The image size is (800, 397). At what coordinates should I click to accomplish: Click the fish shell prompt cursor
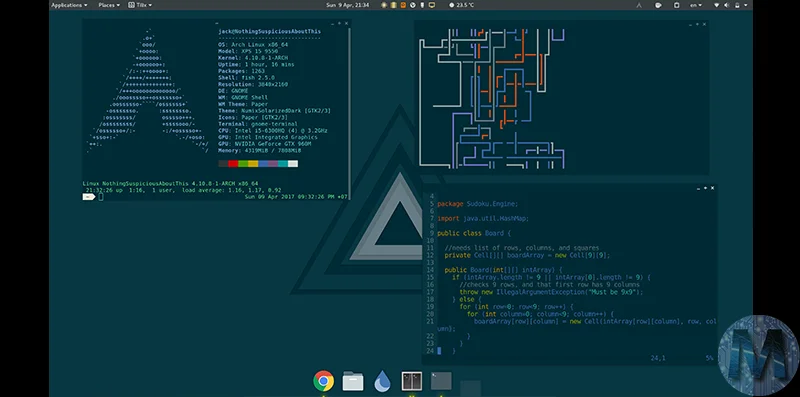(x=101, y=197)
